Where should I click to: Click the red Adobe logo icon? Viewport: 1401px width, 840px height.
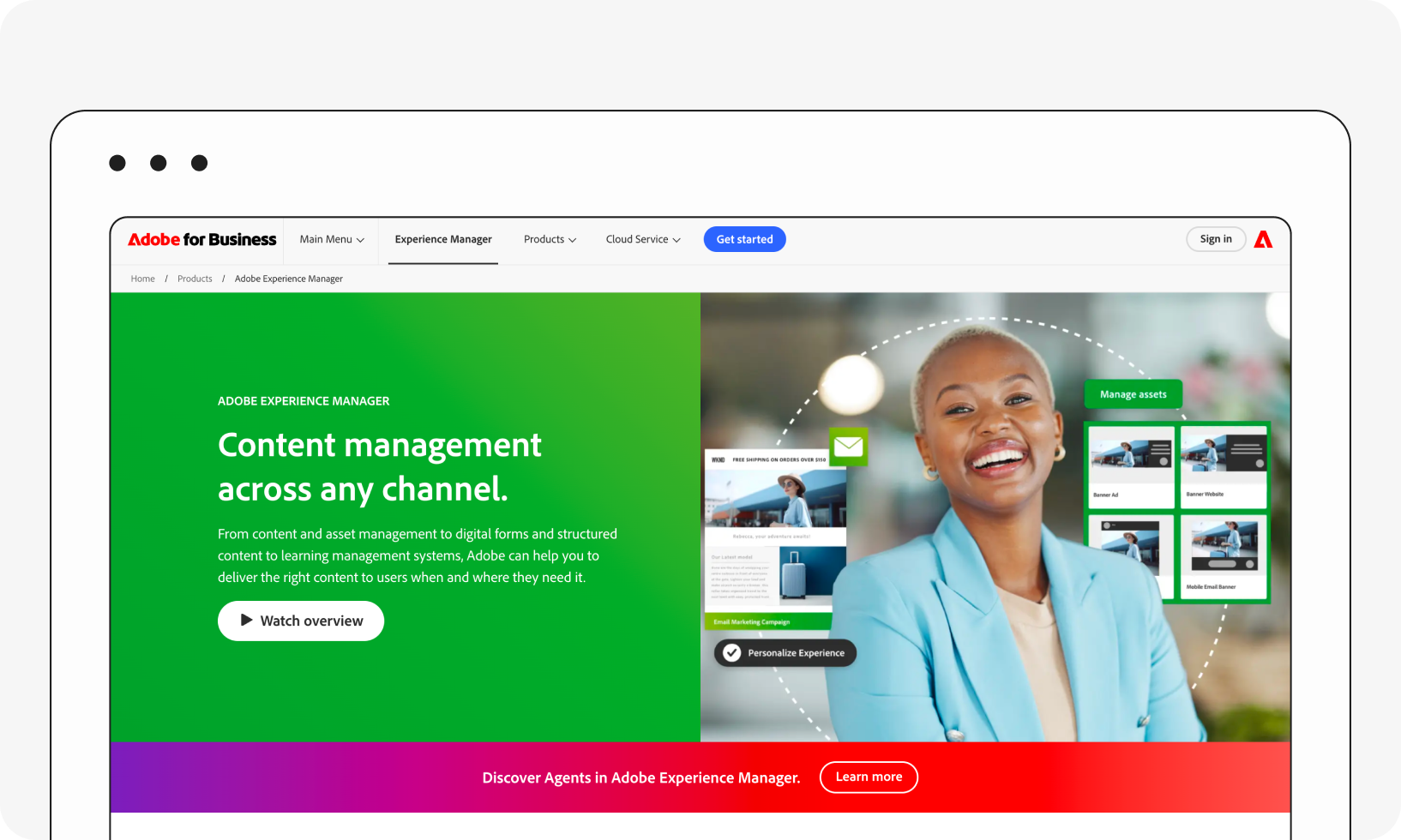click(x=1263, y=239)
